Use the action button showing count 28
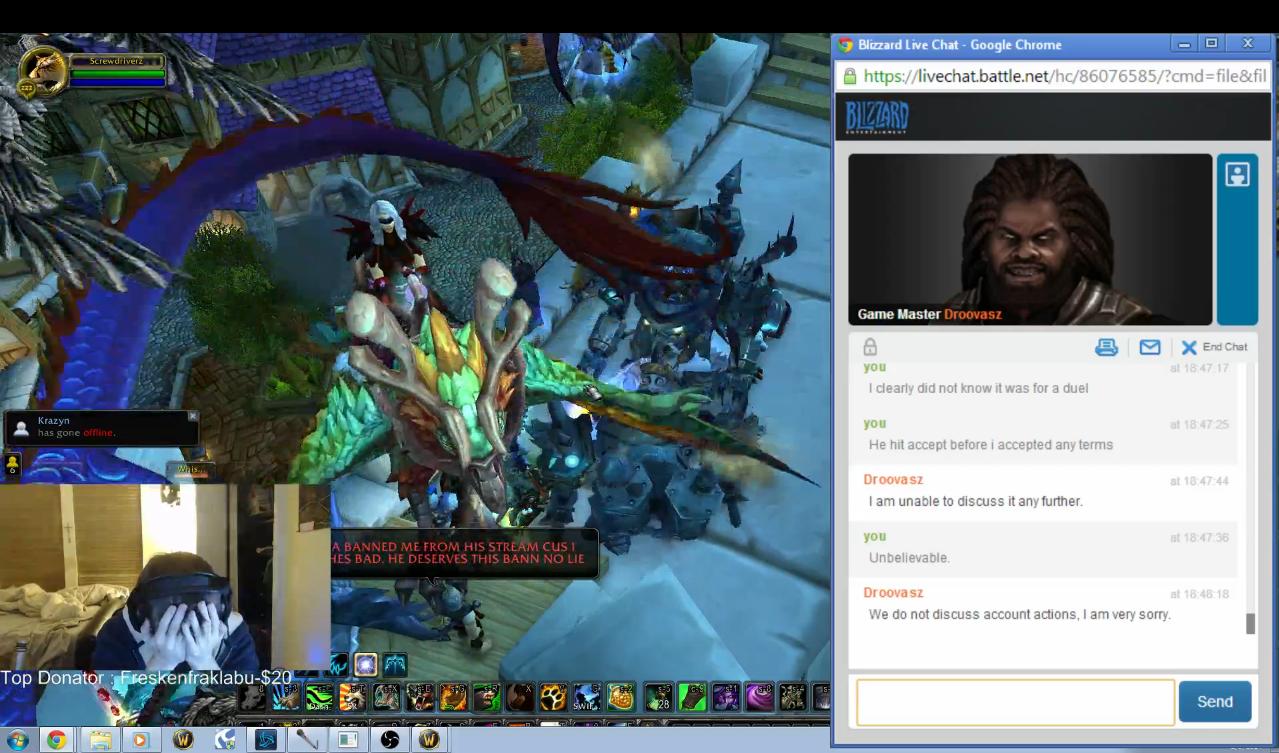This screenshot has width=1279, height=753. (659, 697)
